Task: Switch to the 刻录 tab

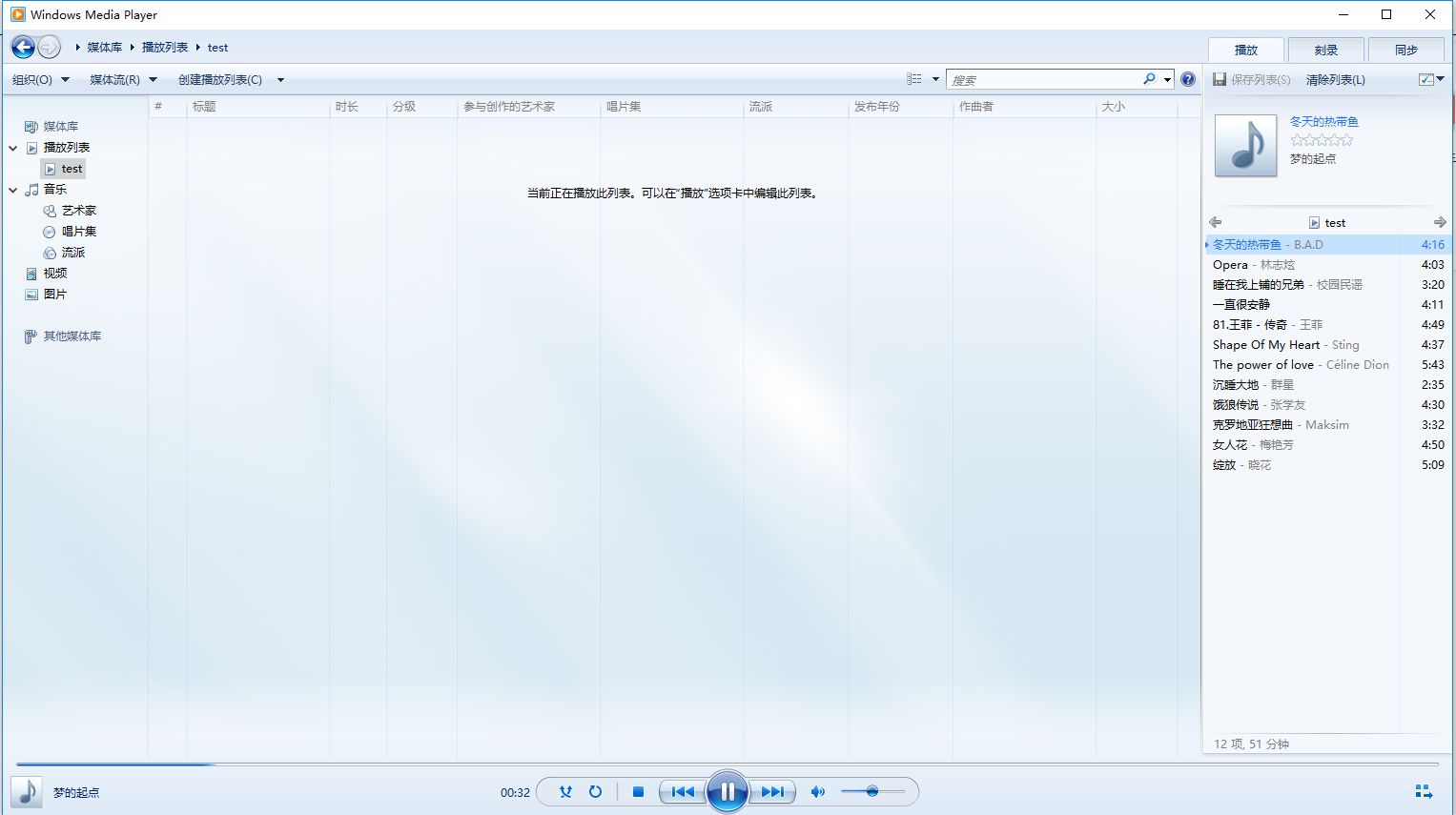Action: (x=1325, y=50)
